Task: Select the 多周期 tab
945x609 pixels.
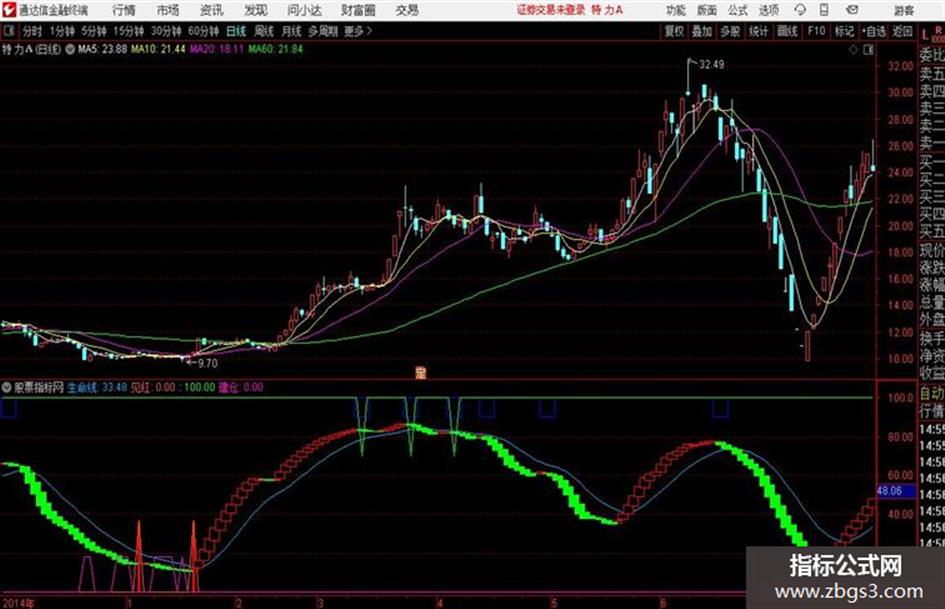Action: coord(323,31)
